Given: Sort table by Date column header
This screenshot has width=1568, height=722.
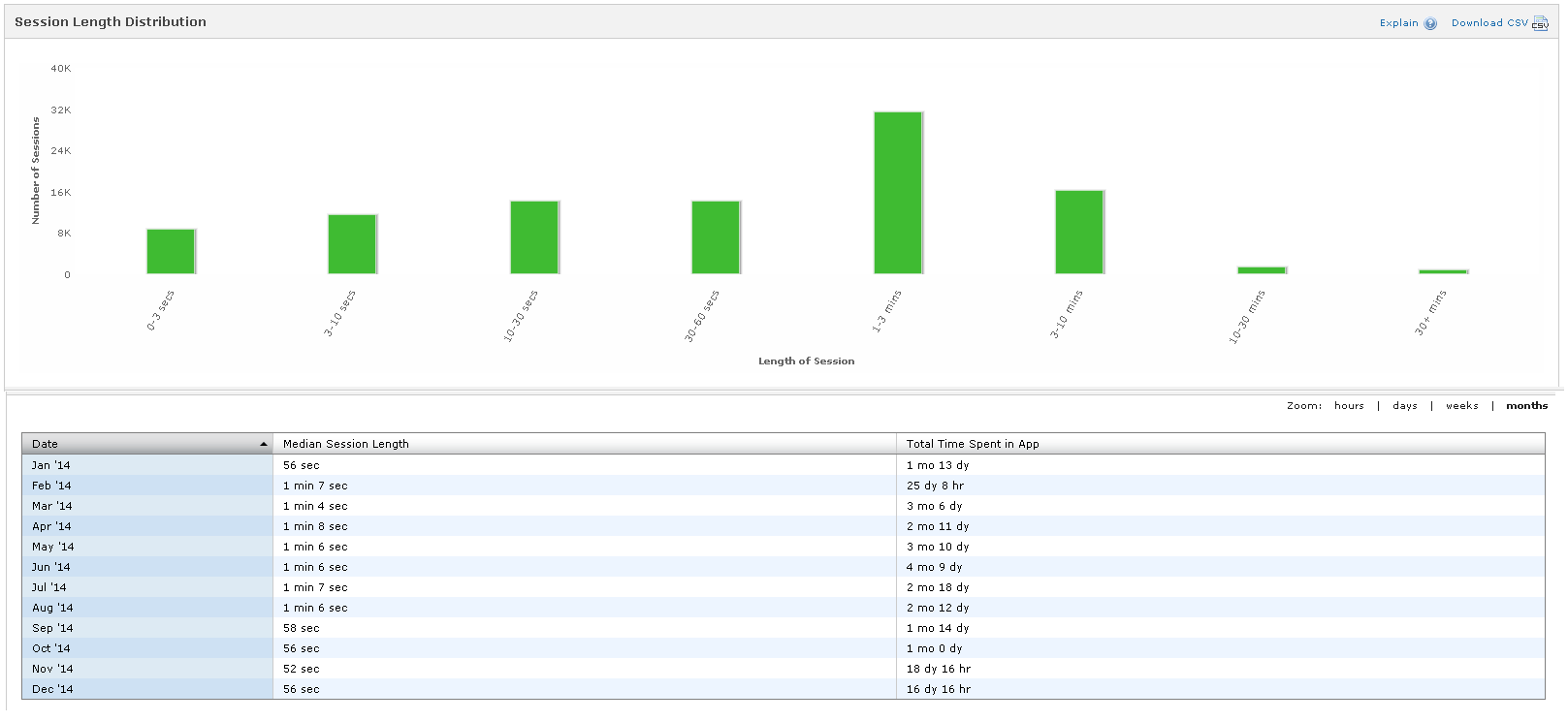Looking at the screenshot, I should click(x=147, y=444).
